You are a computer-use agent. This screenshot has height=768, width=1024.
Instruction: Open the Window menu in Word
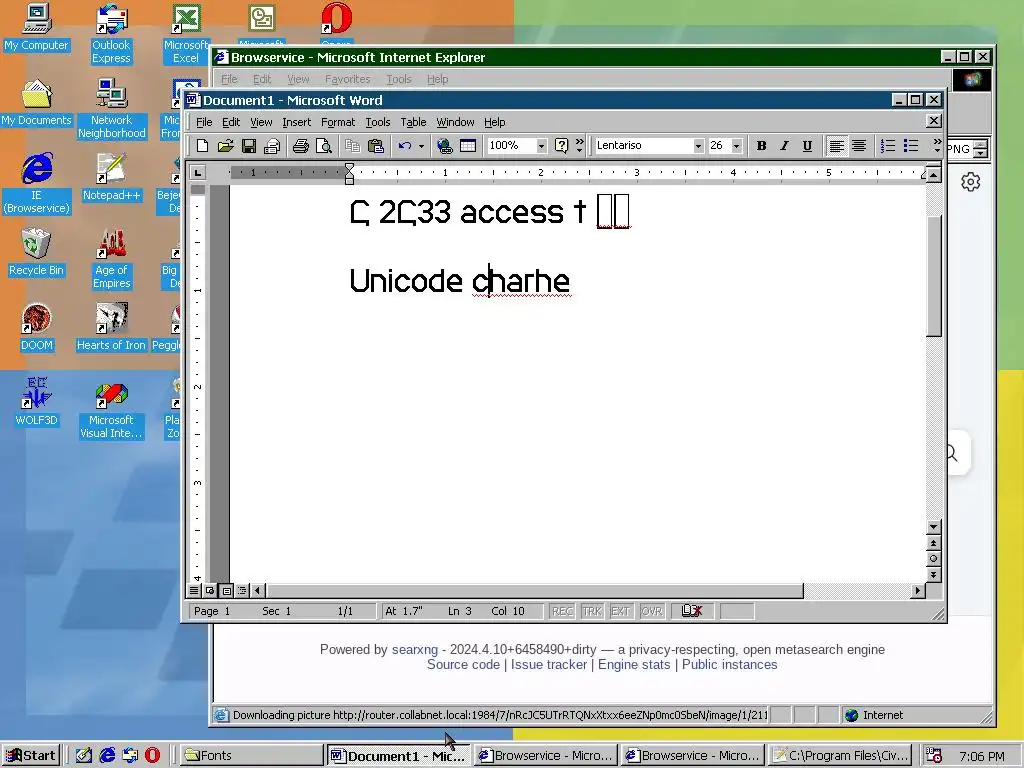tap(455, 122)
